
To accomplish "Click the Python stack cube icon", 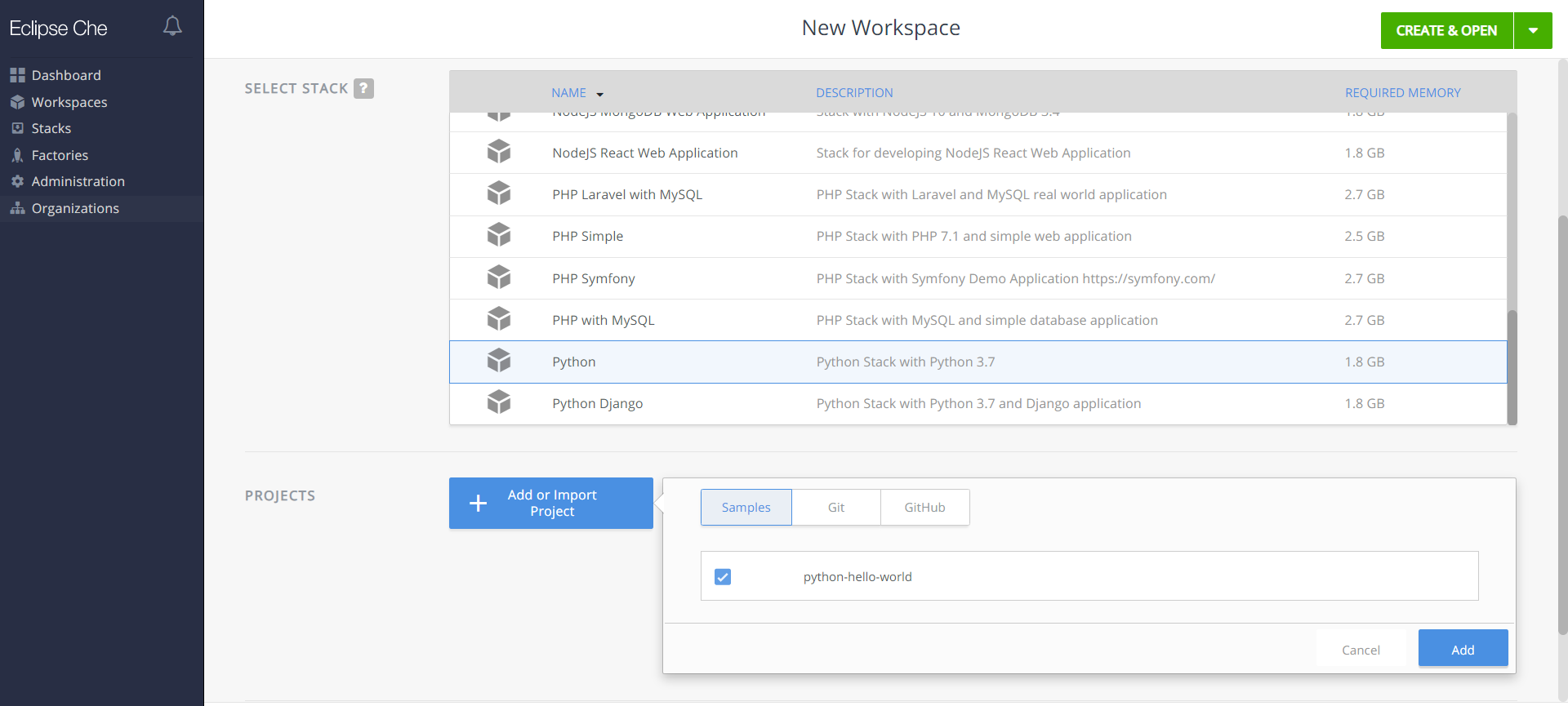I will click(x=499, y=361).
